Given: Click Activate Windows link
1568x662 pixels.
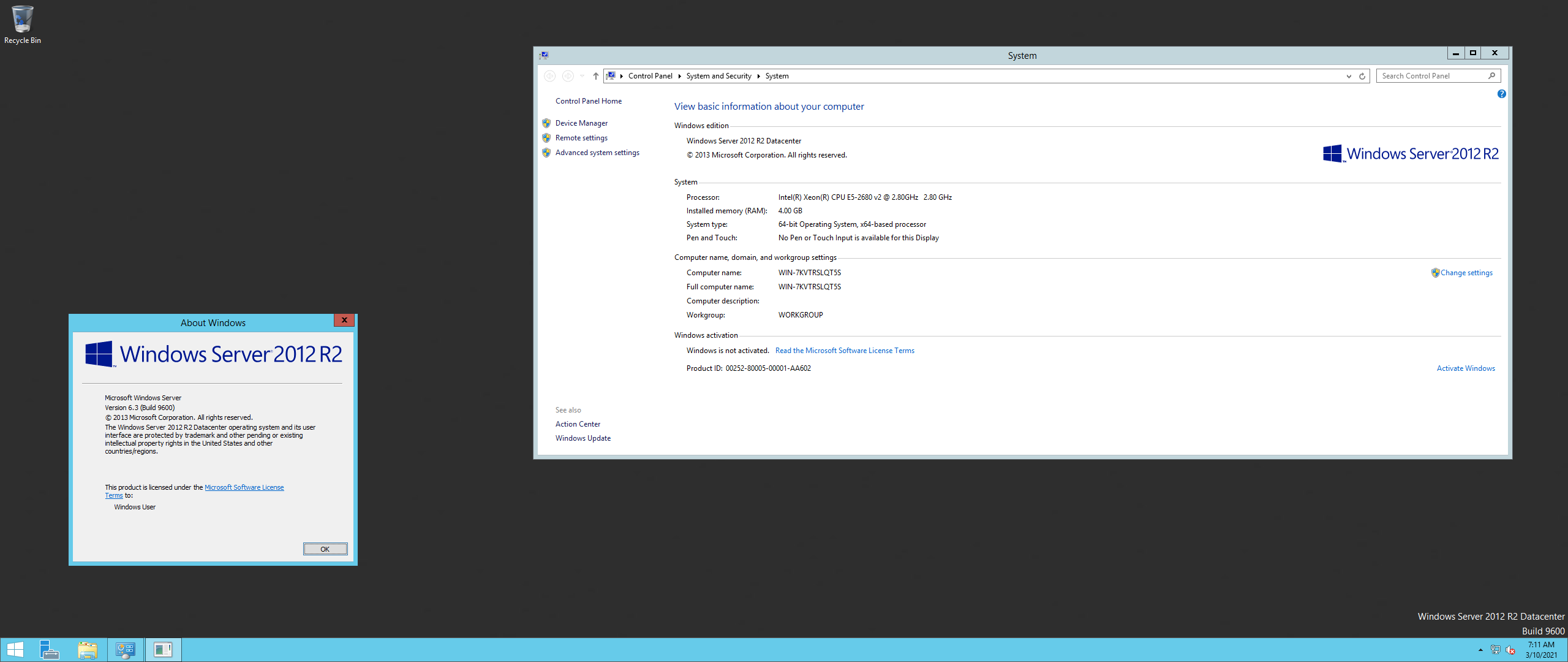Looking at the screenshot, I should pos(1466,368).
